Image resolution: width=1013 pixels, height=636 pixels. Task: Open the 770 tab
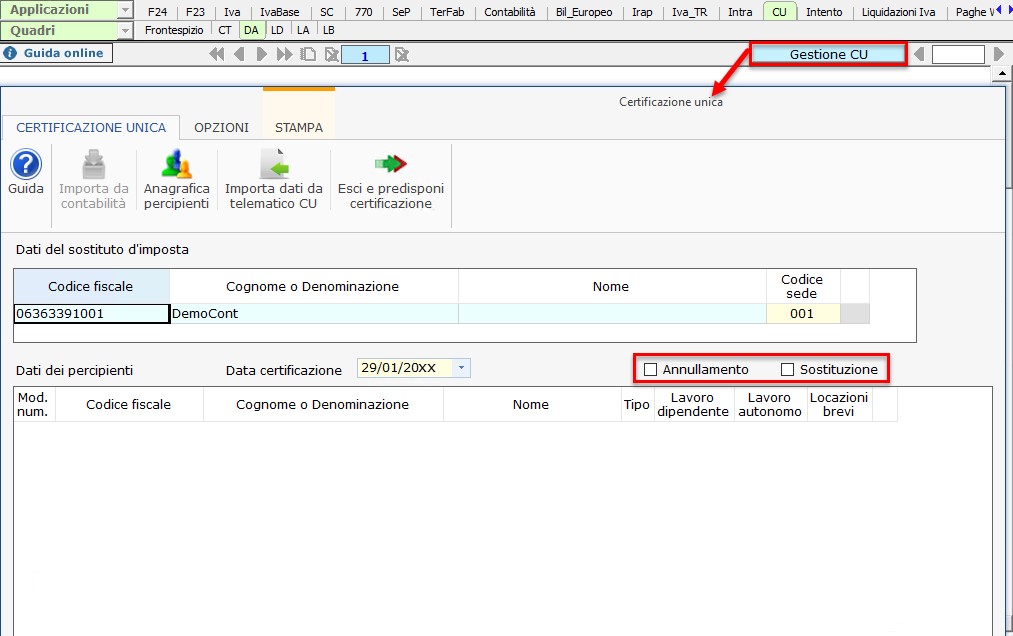(364, 12)
